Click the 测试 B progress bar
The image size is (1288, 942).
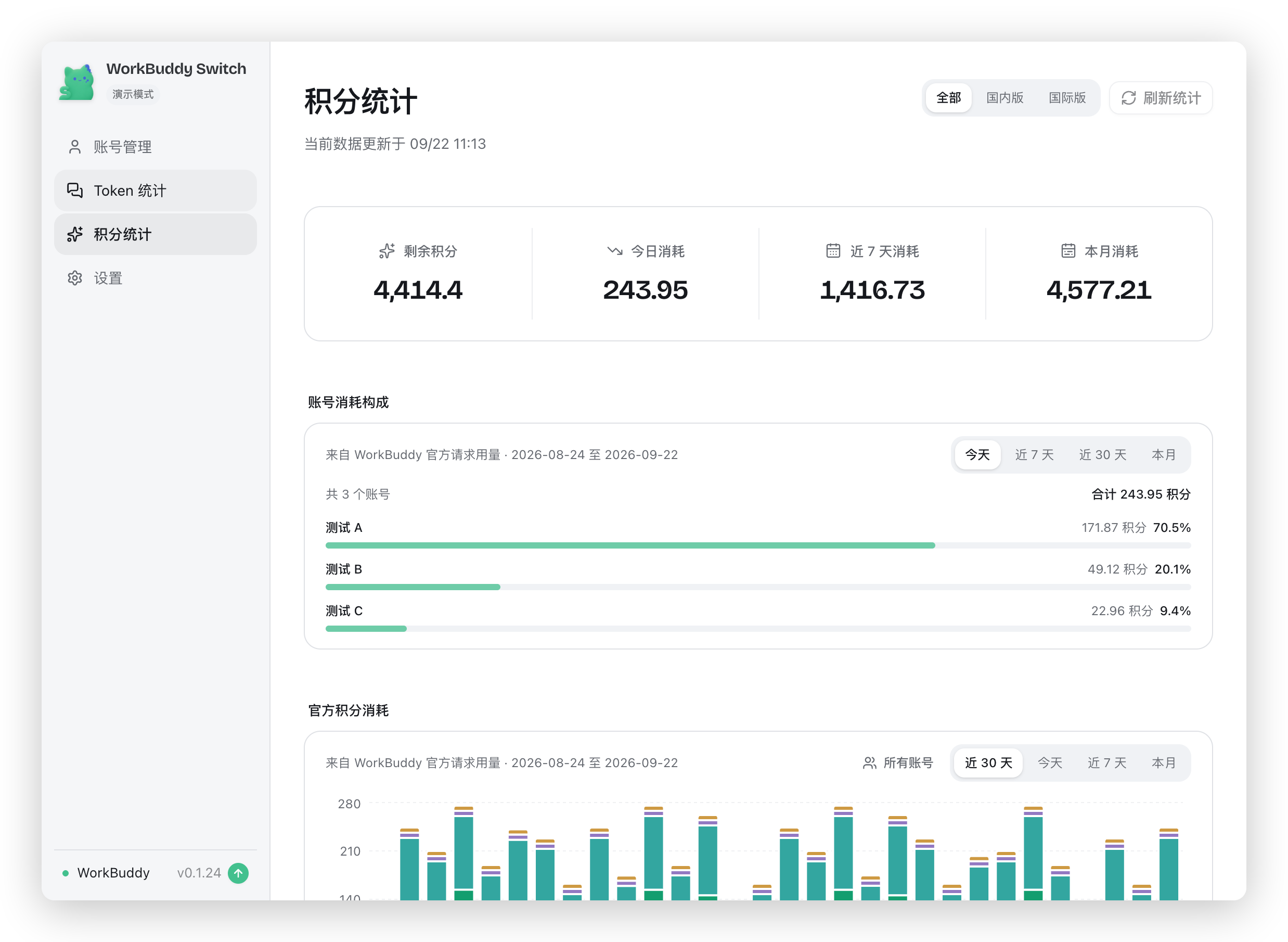click(758, 588)
